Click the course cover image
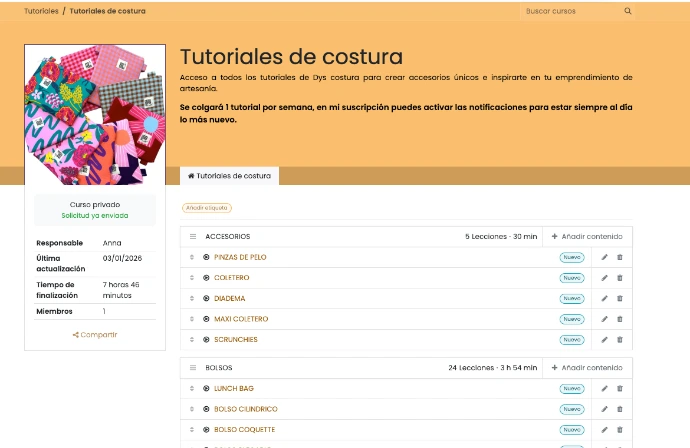 (95, 115)
